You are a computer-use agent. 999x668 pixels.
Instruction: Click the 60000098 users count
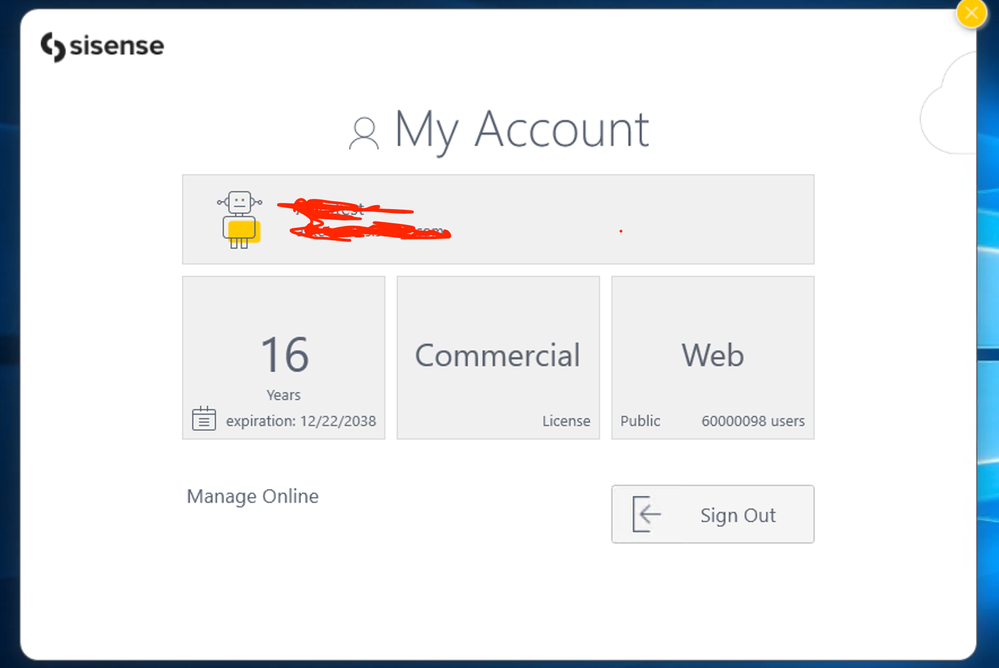[753, 421]
